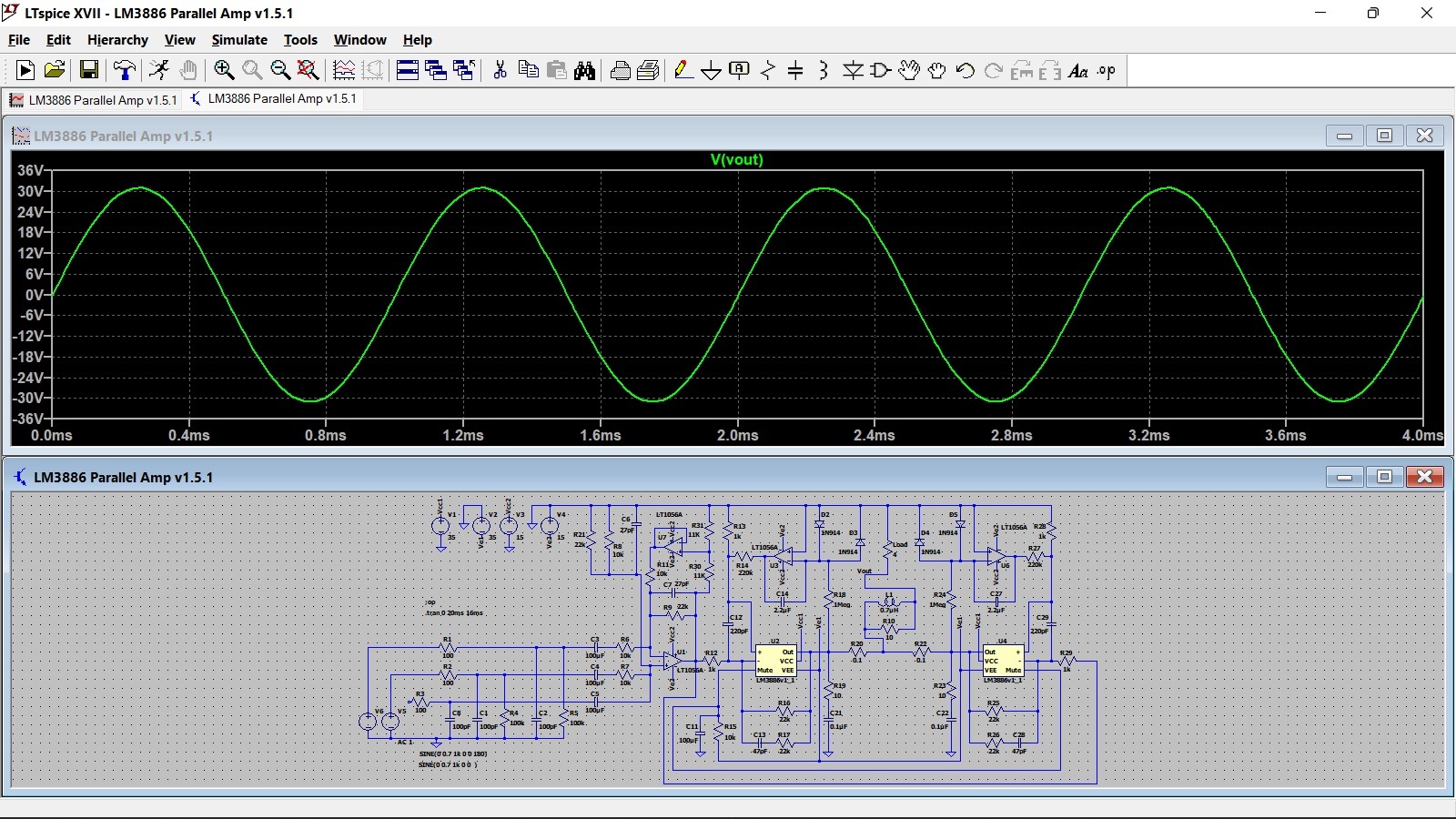Select the Place Resistor tool

[x=768, y=70]
